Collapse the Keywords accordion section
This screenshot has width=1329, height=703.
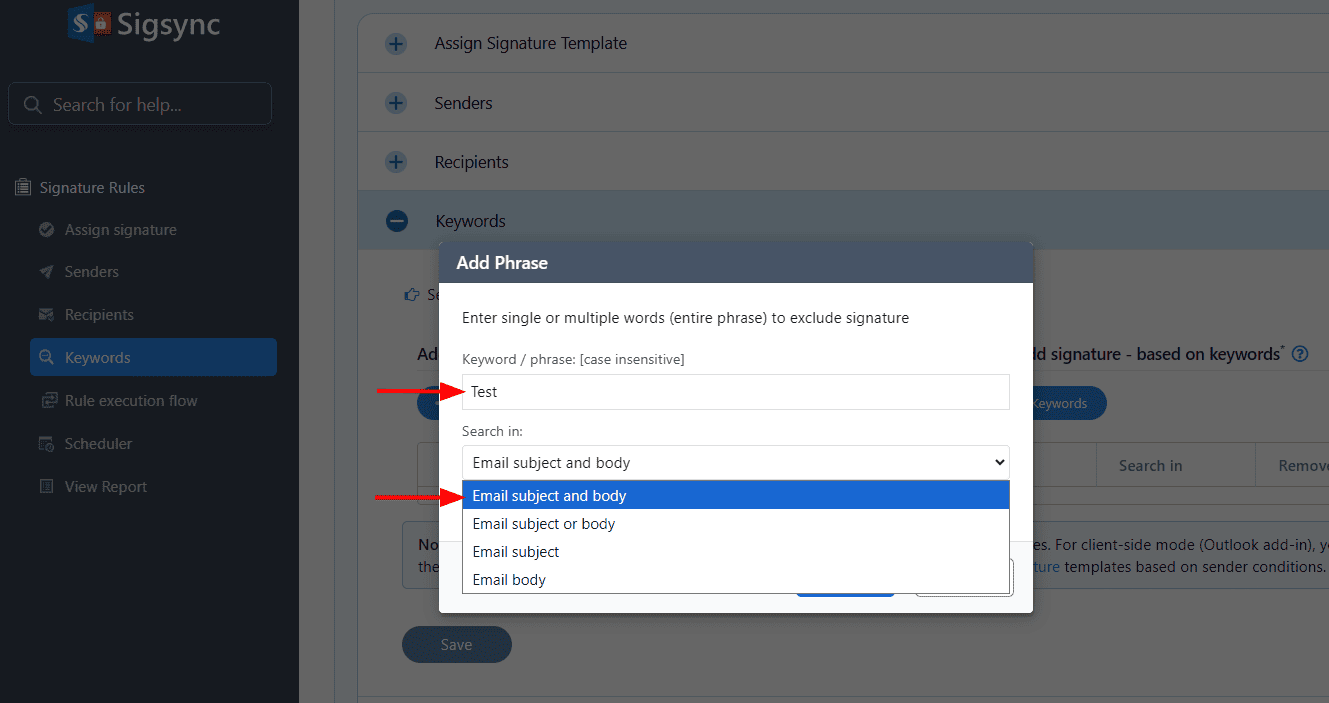(397, 221)
